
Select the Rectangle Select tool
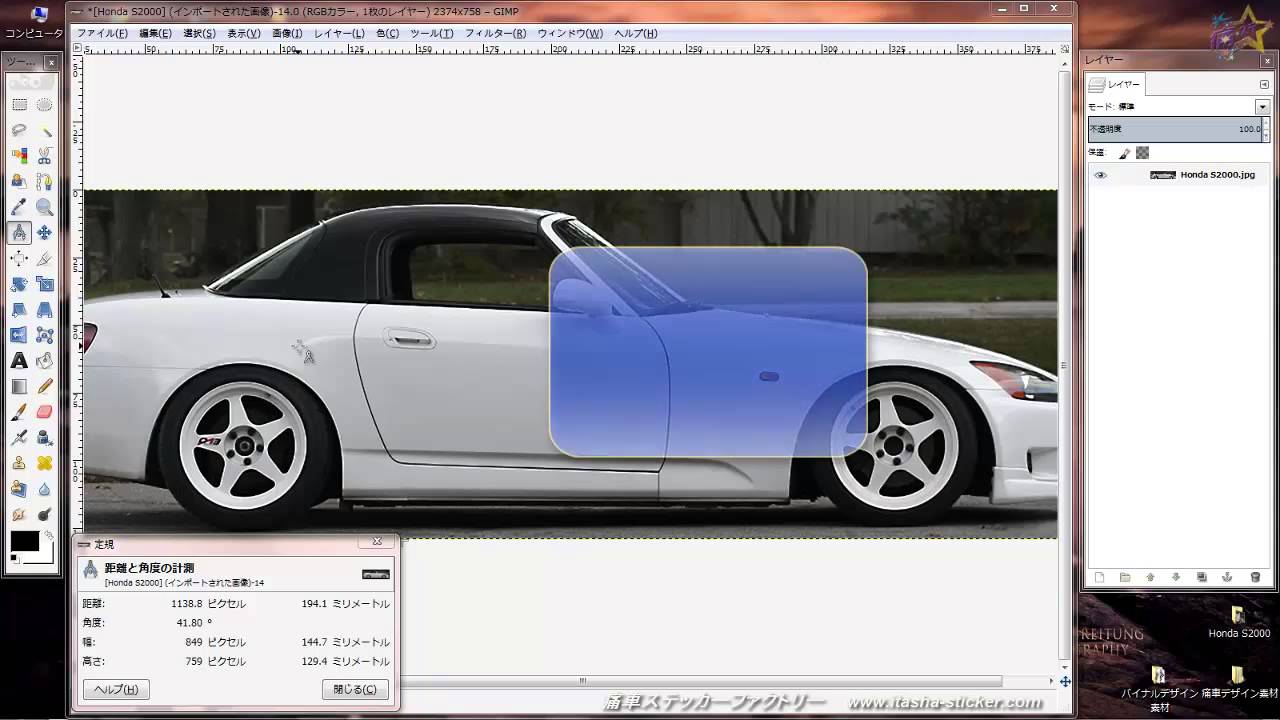click(19, 104)
